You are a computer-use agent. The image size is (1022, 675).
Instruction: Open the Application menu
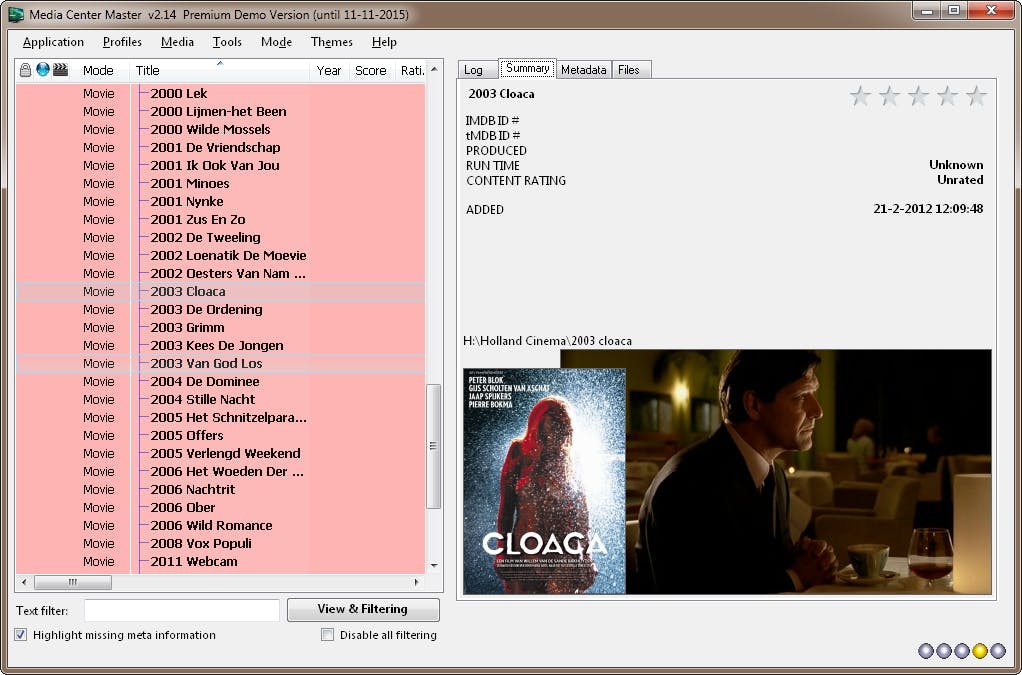[x=53, y=42]
